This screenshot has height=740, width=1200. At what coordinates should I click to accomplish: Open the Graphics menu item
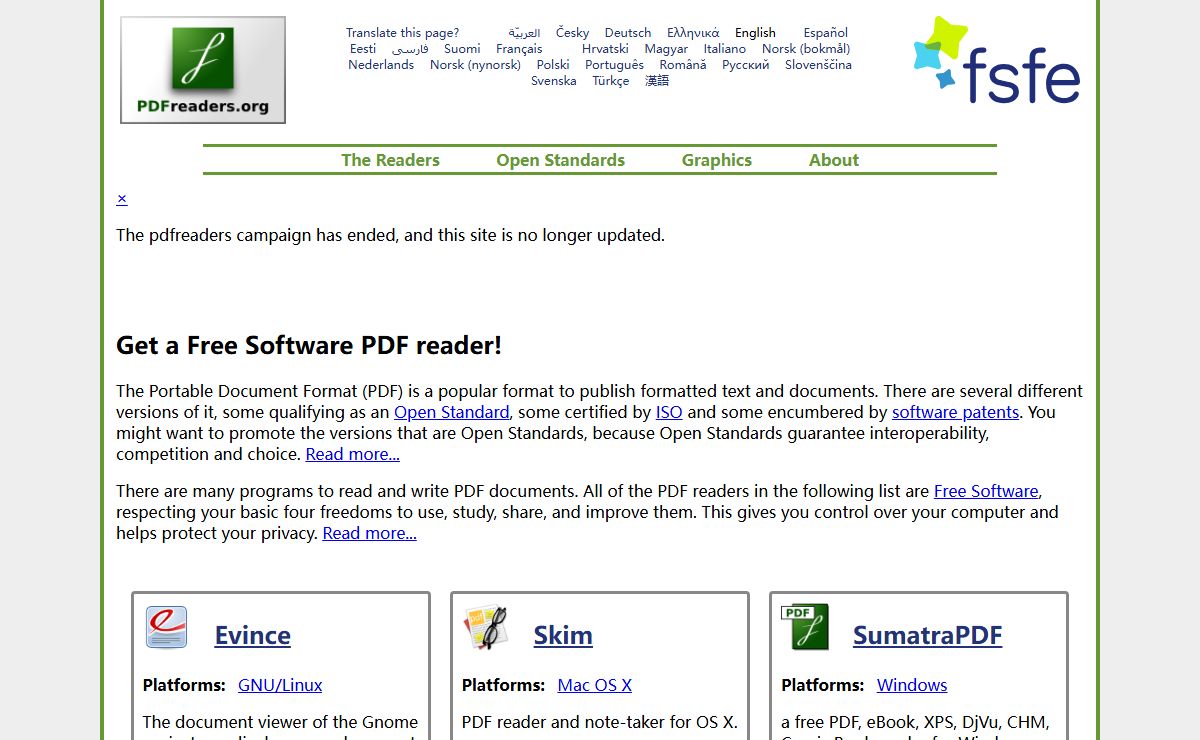coord(717,160)
